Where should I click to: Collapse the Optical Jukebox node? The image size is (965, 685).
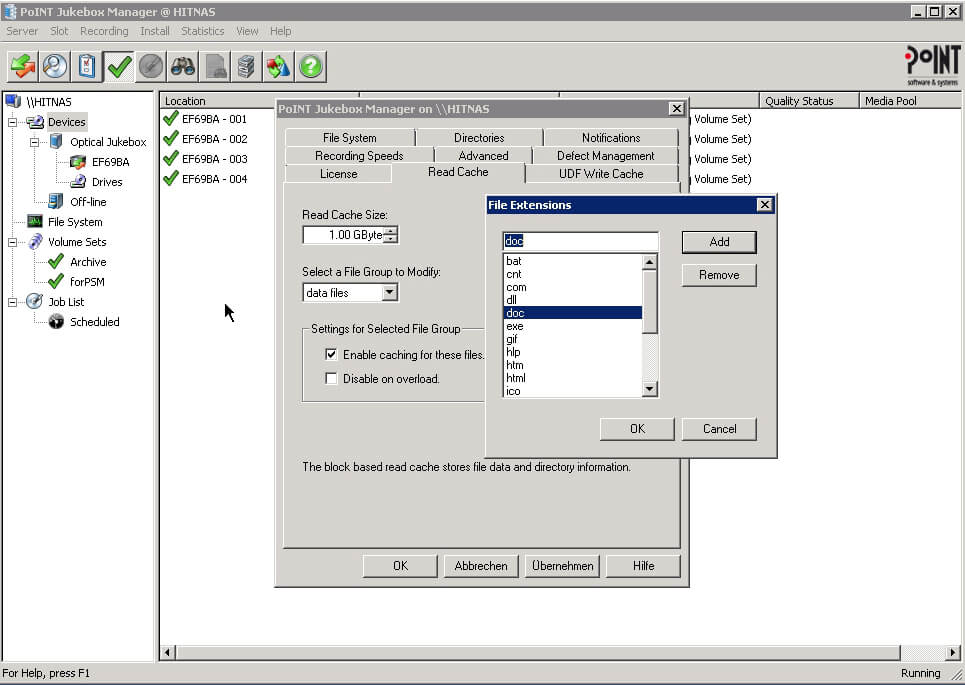pos(34,142)
